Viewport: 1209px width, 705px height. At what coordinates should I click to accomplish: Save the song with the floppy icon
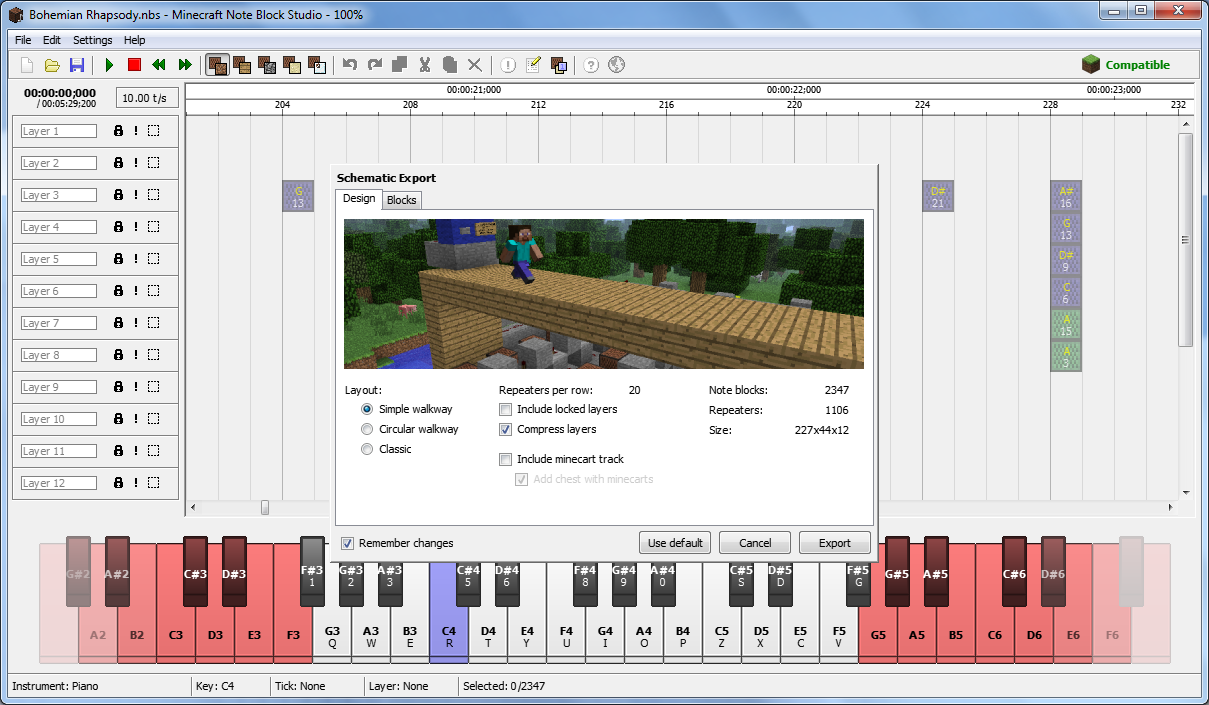click(77, 65)
